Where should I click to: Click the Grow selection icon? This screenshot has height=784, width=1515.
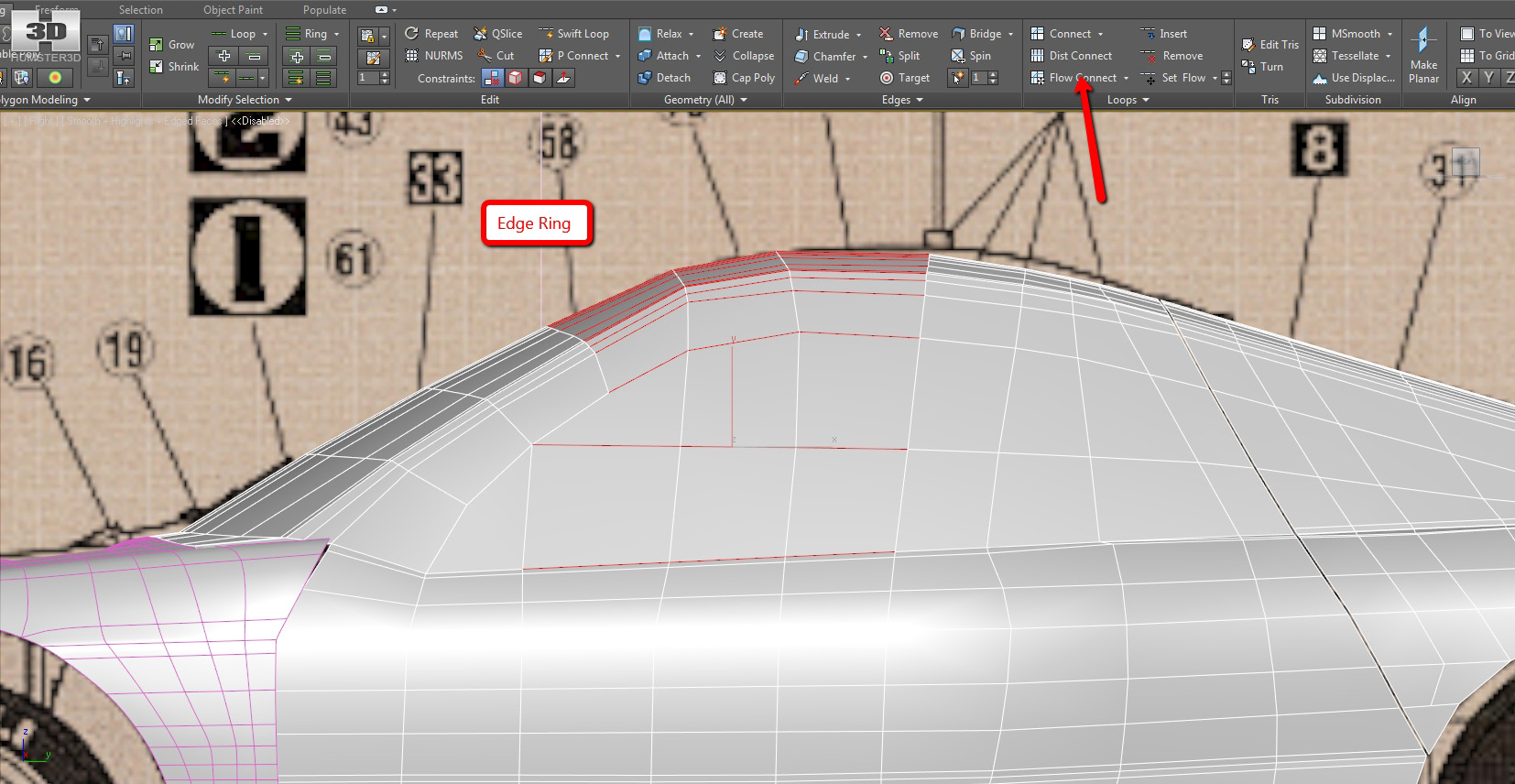(x=157, y=45)
